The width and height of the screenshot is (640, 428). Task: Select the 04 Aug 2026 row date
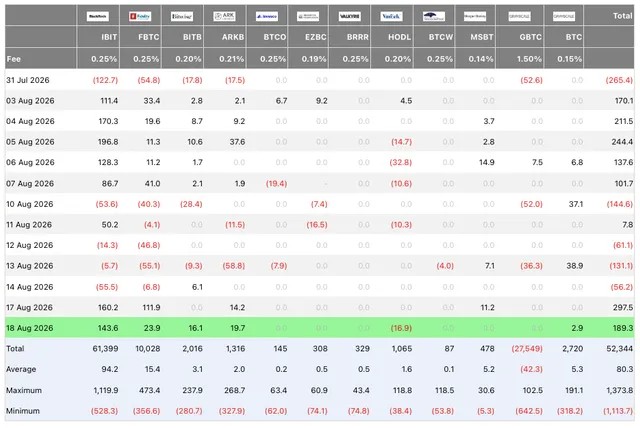pos(30,121)
